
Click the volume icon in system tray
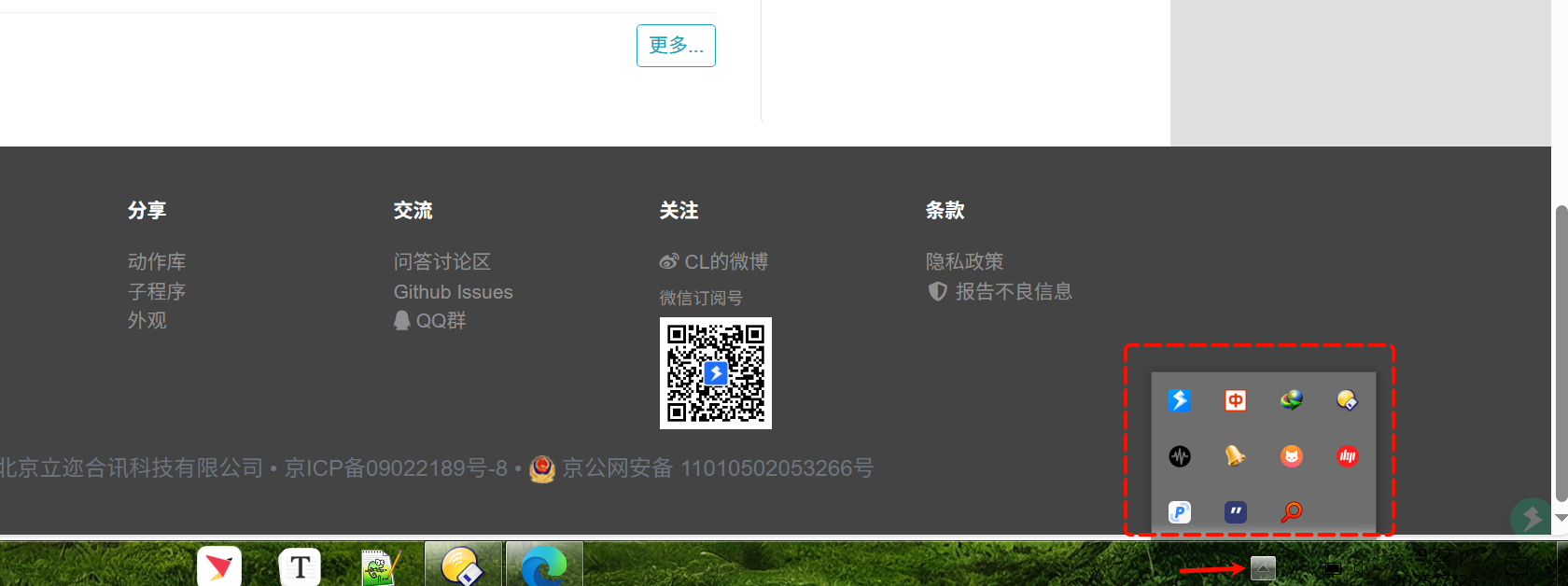1360,566
